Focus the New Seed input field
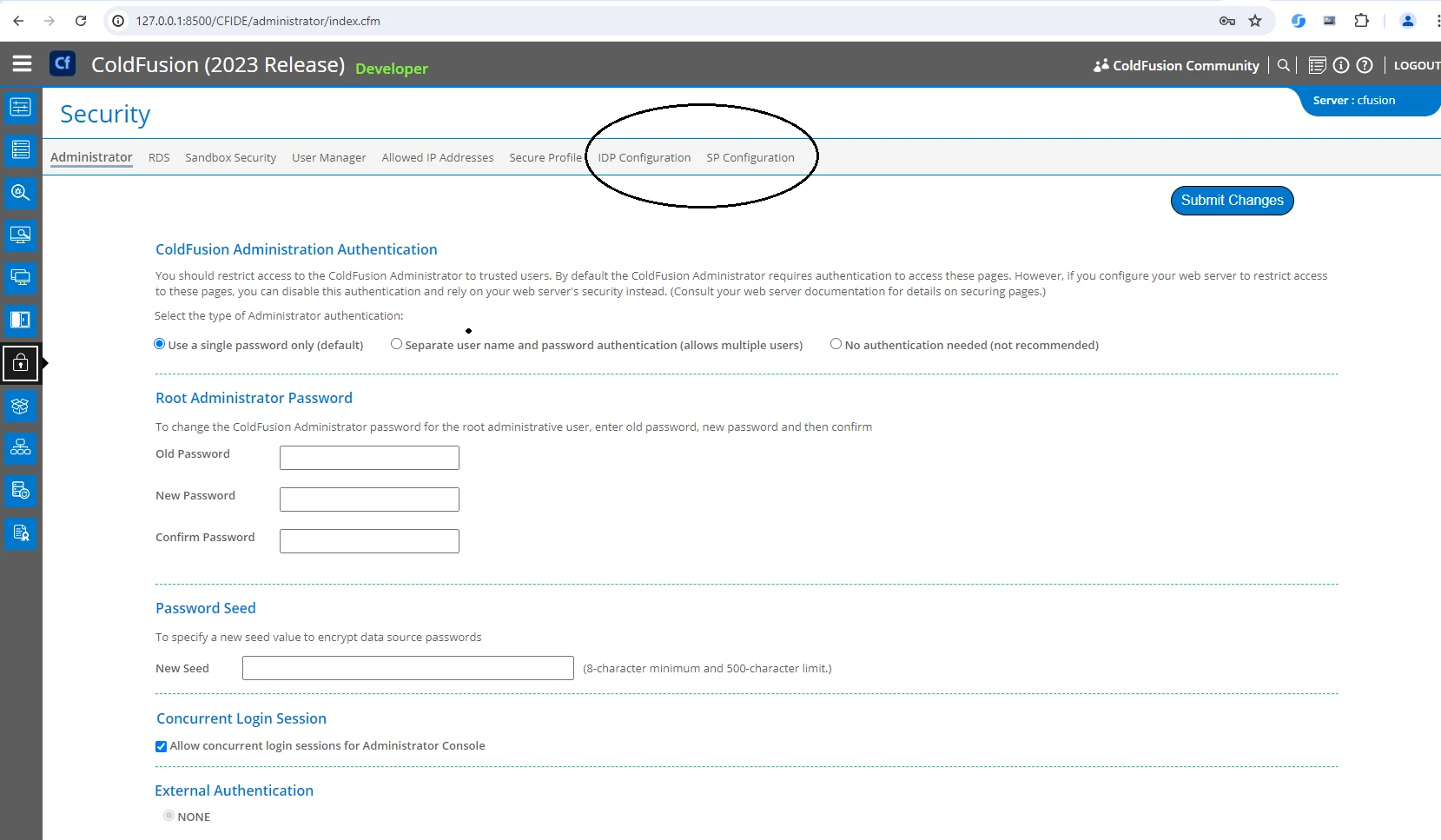Image resolution: width=1441 pixels, height=840 pixels. [408, 668]
